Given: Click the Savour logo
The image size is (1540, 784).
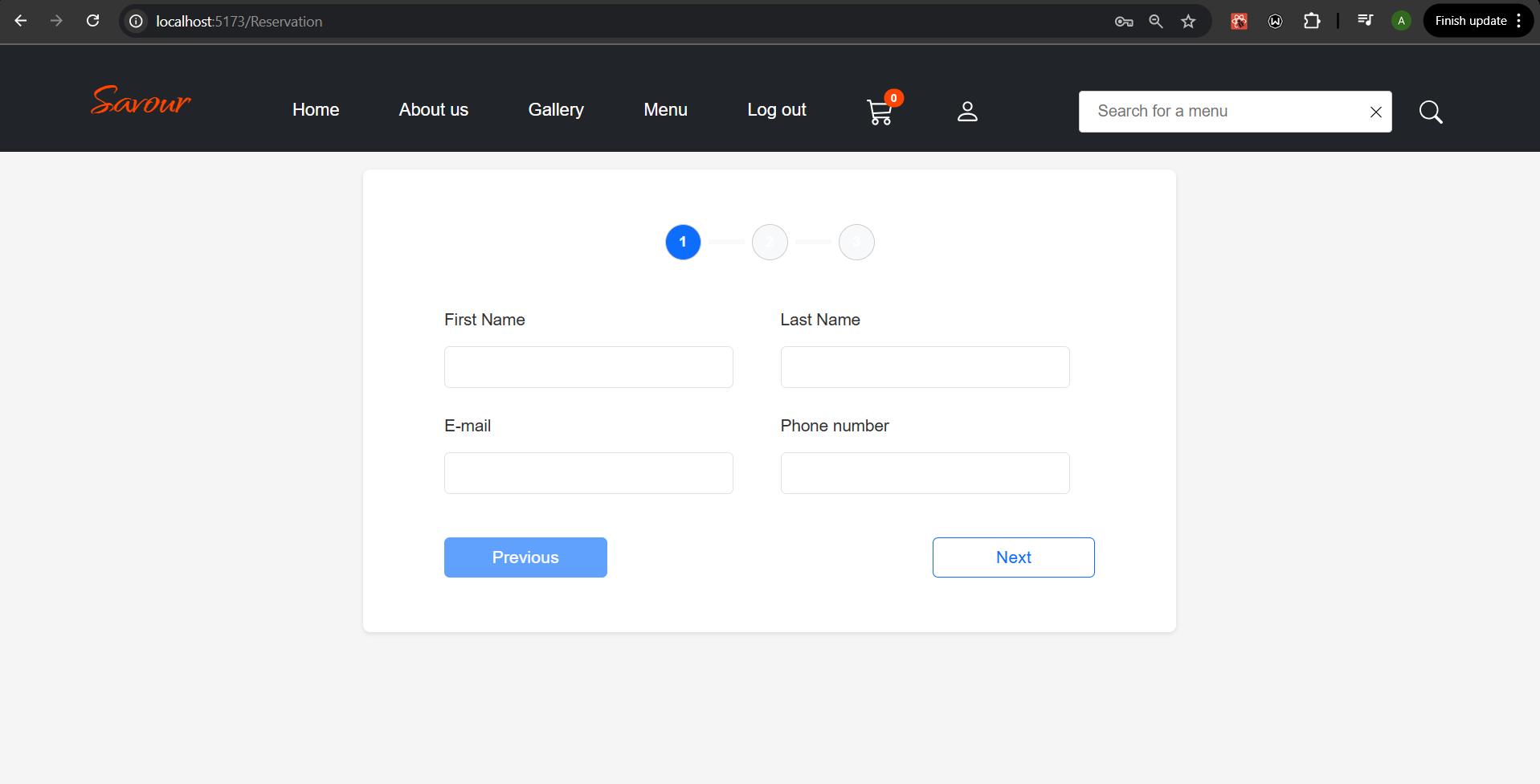Looking at the screenshot, I should click(141, 101).
